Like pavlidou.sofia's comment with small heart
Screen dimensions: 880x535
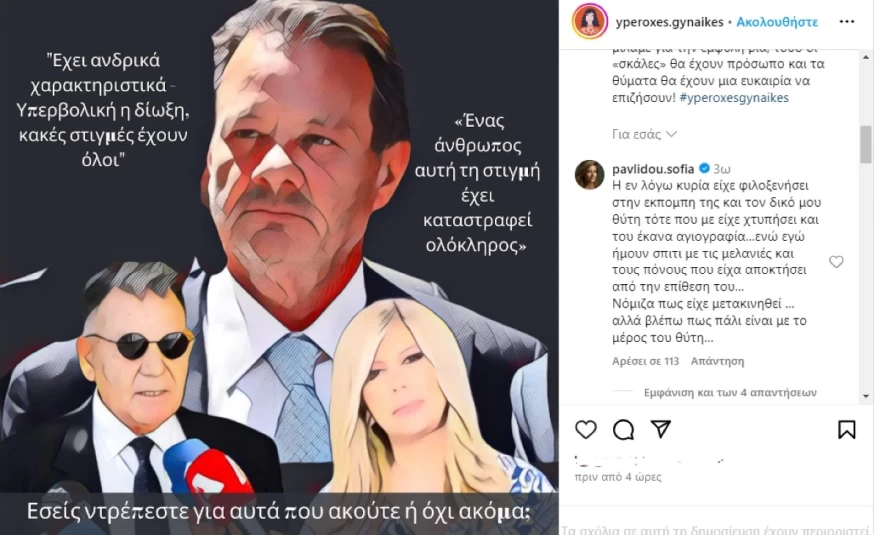coord(836,262)
